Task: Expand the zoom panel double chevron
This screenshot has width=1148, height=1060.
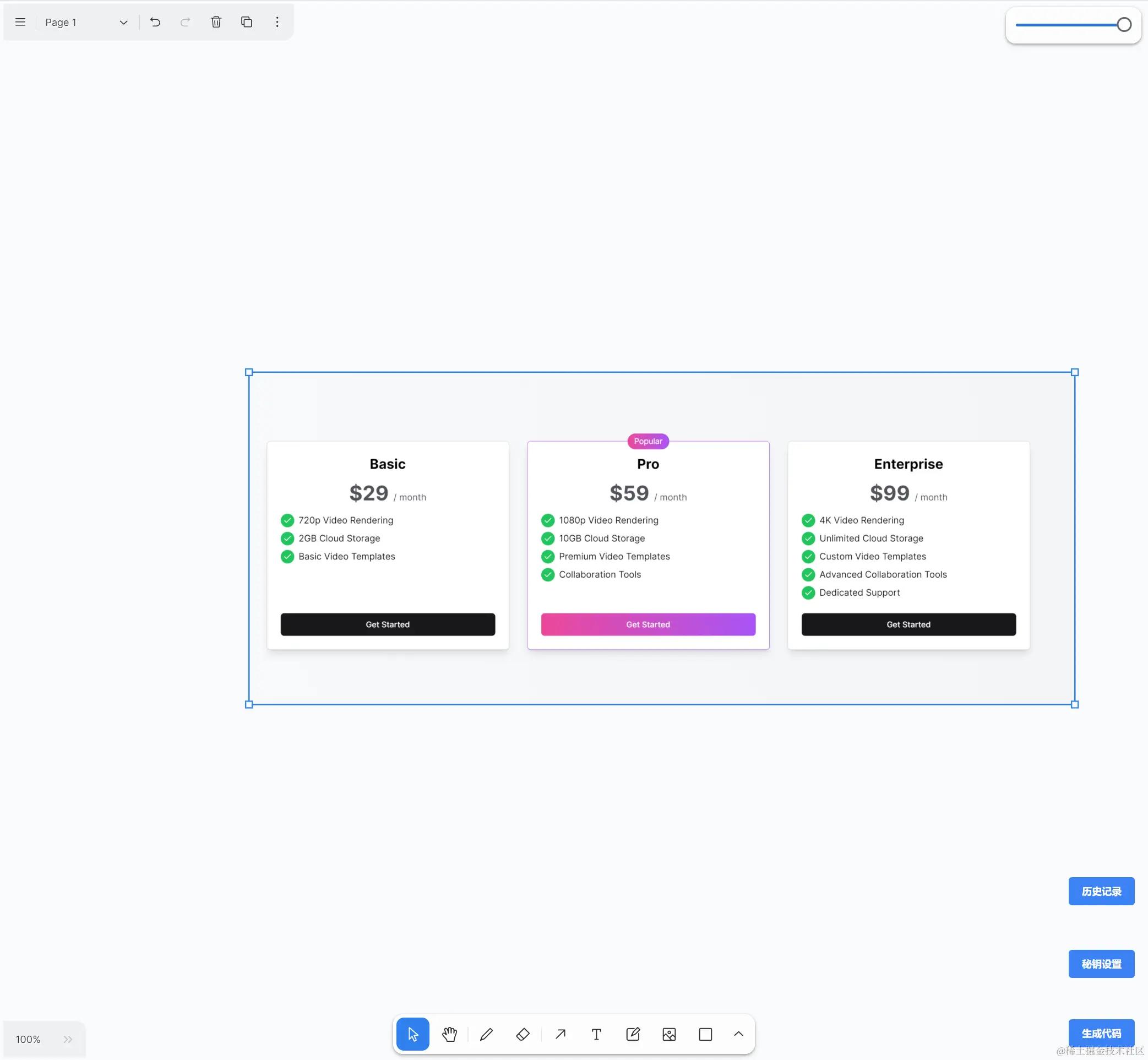Action: point(68,1040)
